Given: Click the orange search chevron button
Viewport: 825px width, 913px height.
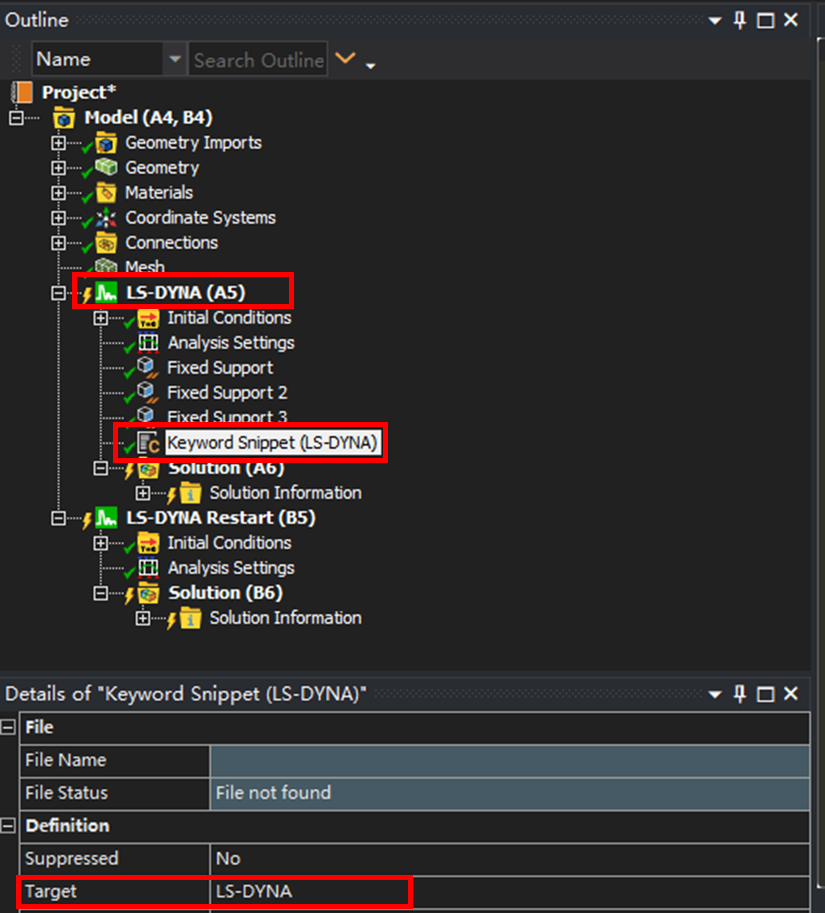Looking at the screenshot, I should 345,58.
